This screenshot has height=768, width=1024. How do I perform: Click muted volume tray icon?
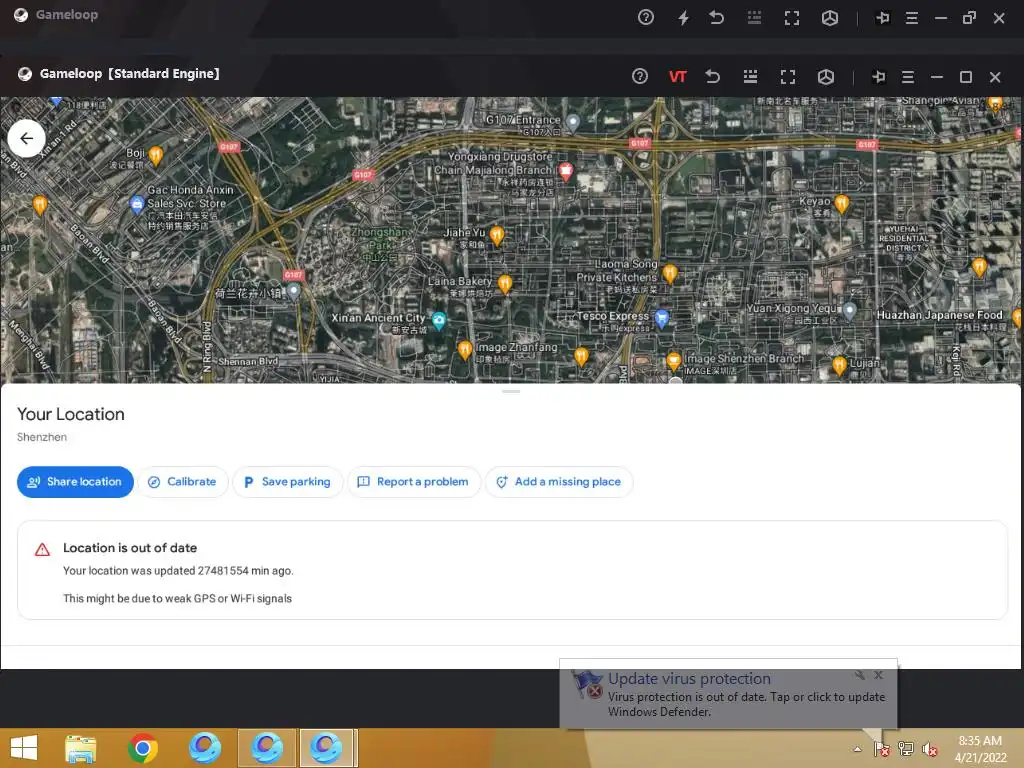(930, 749)
